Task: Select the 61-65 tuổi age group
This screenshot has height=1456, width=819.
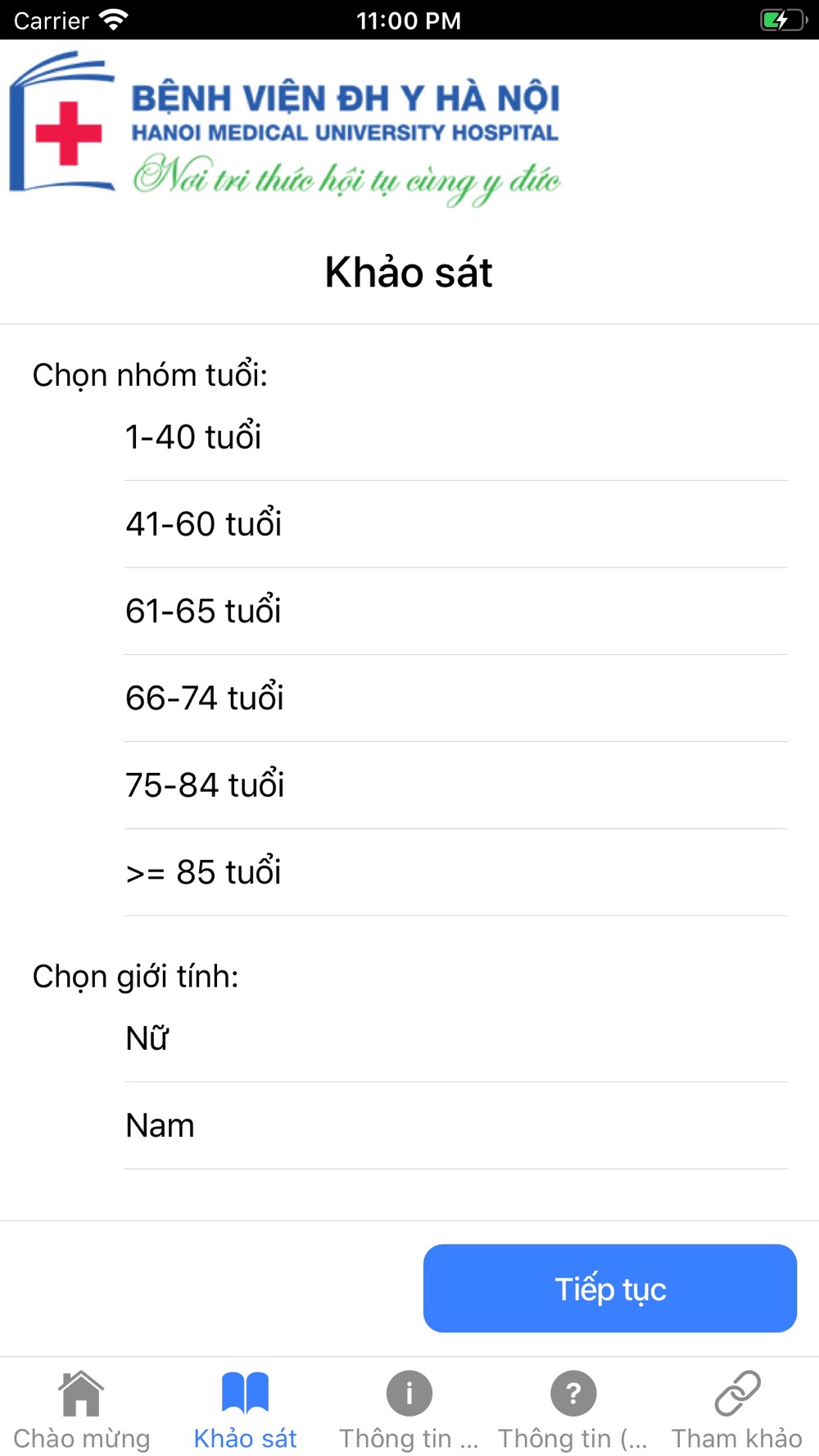Action: tap(455, 611)
